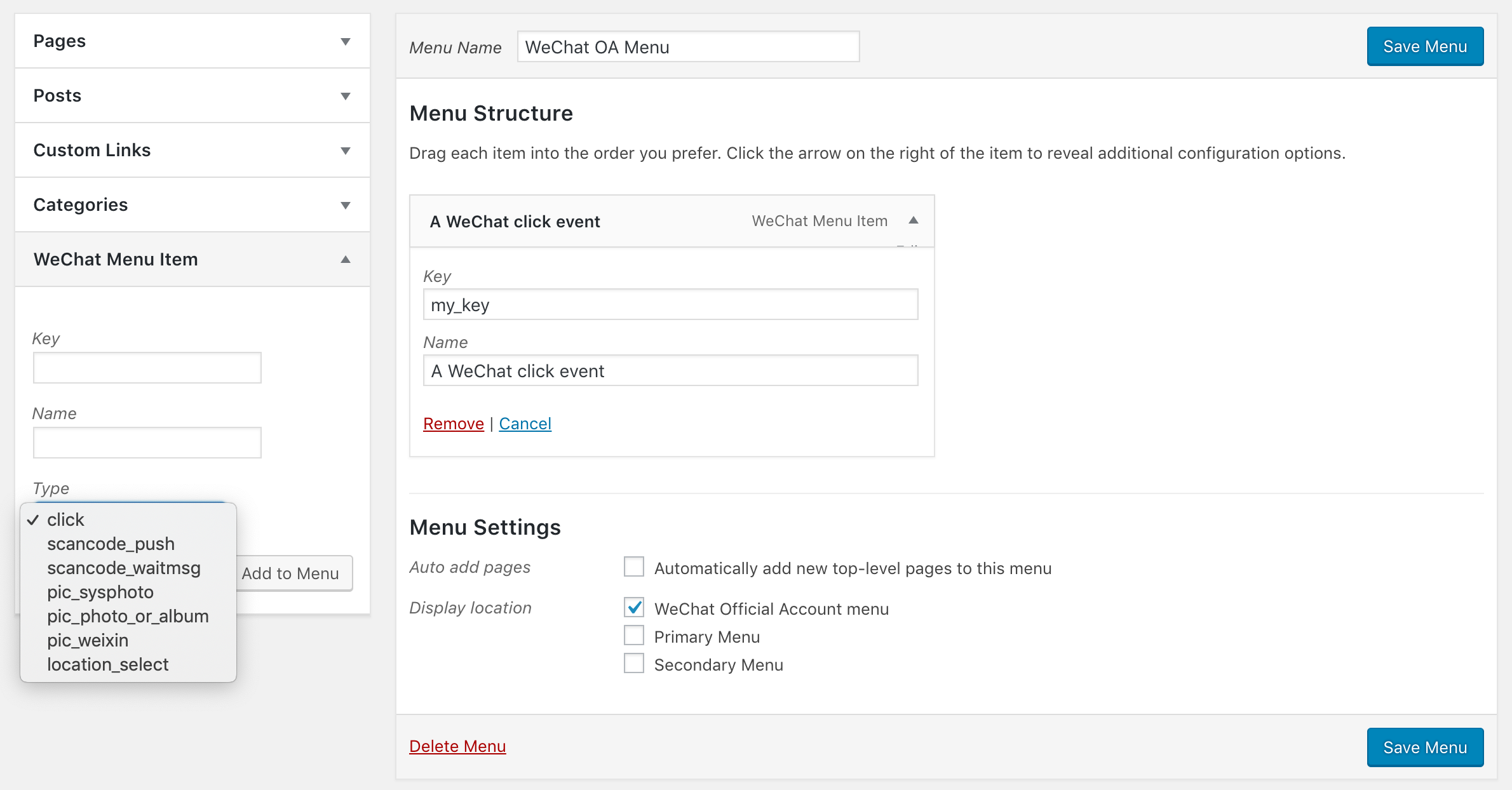The width and height of the screenshot is (1512, 790).
Task: Expand the Pages panel arrow
Action: tap(346, 42)
